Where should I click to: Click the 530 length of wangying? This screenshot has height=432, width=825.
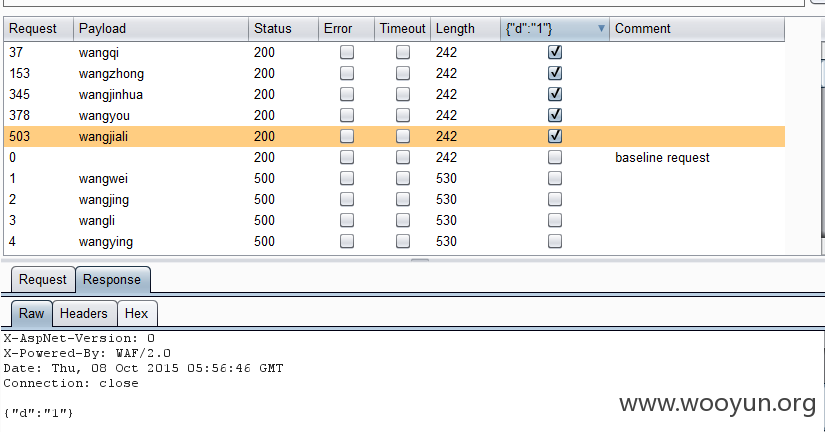pyautogui.click(x=446, y=242)
